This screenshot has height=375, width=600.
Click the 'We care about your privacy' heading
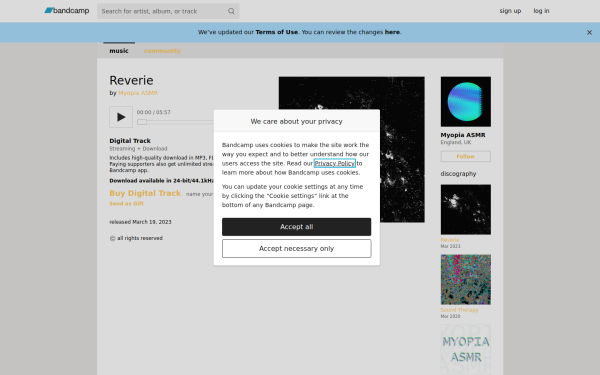[x=297, y=121]
